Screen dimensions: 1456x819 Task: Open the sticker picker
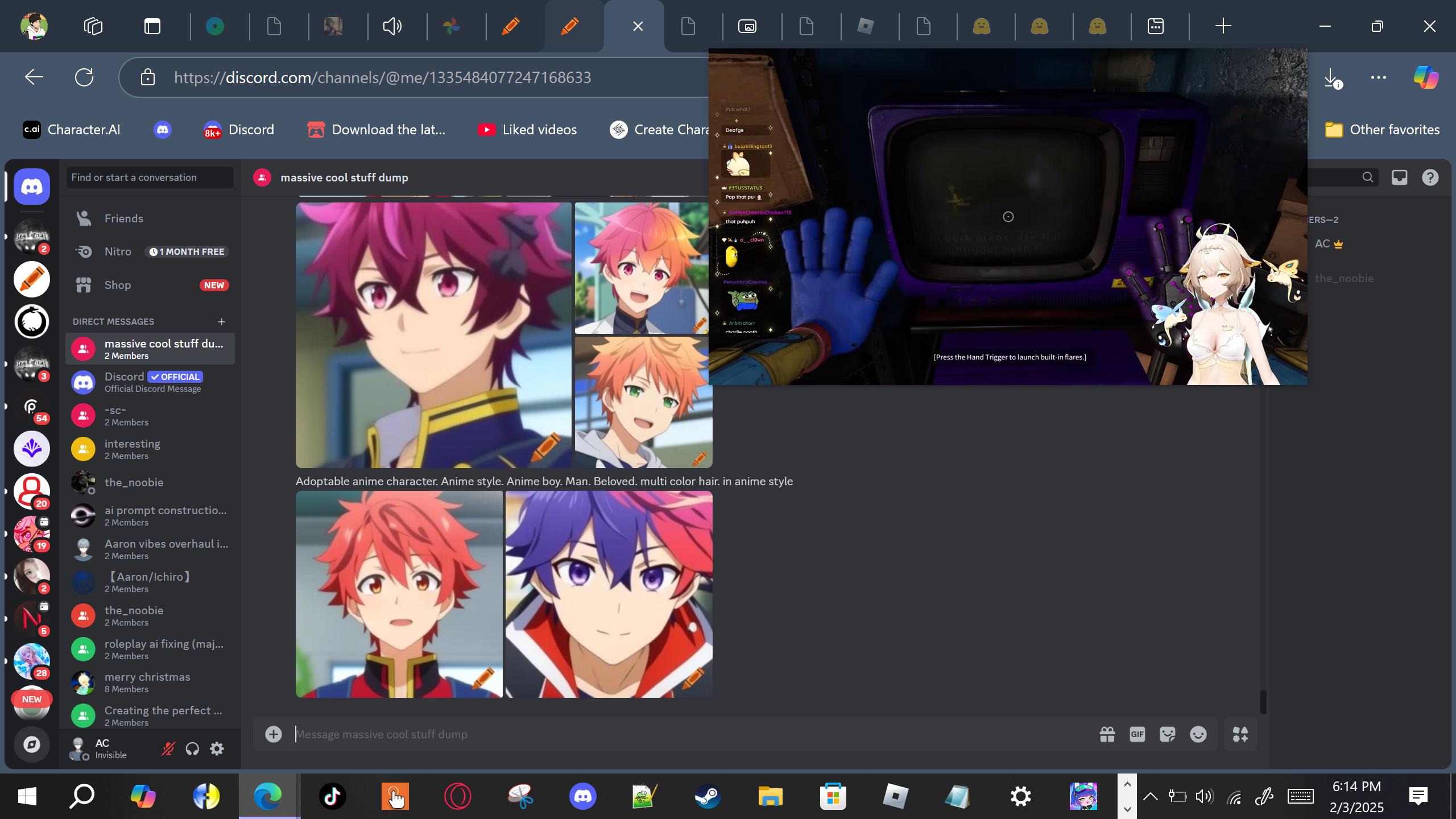(x=1168, y=734)
